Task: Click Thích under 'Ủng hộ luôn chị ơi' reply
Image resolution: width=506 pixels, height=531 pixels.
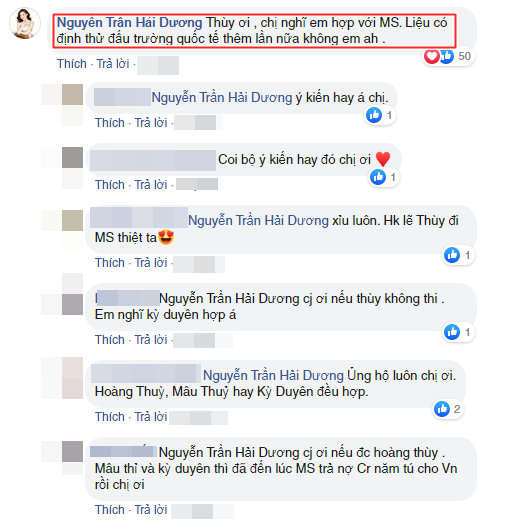Action: point(110,417)
